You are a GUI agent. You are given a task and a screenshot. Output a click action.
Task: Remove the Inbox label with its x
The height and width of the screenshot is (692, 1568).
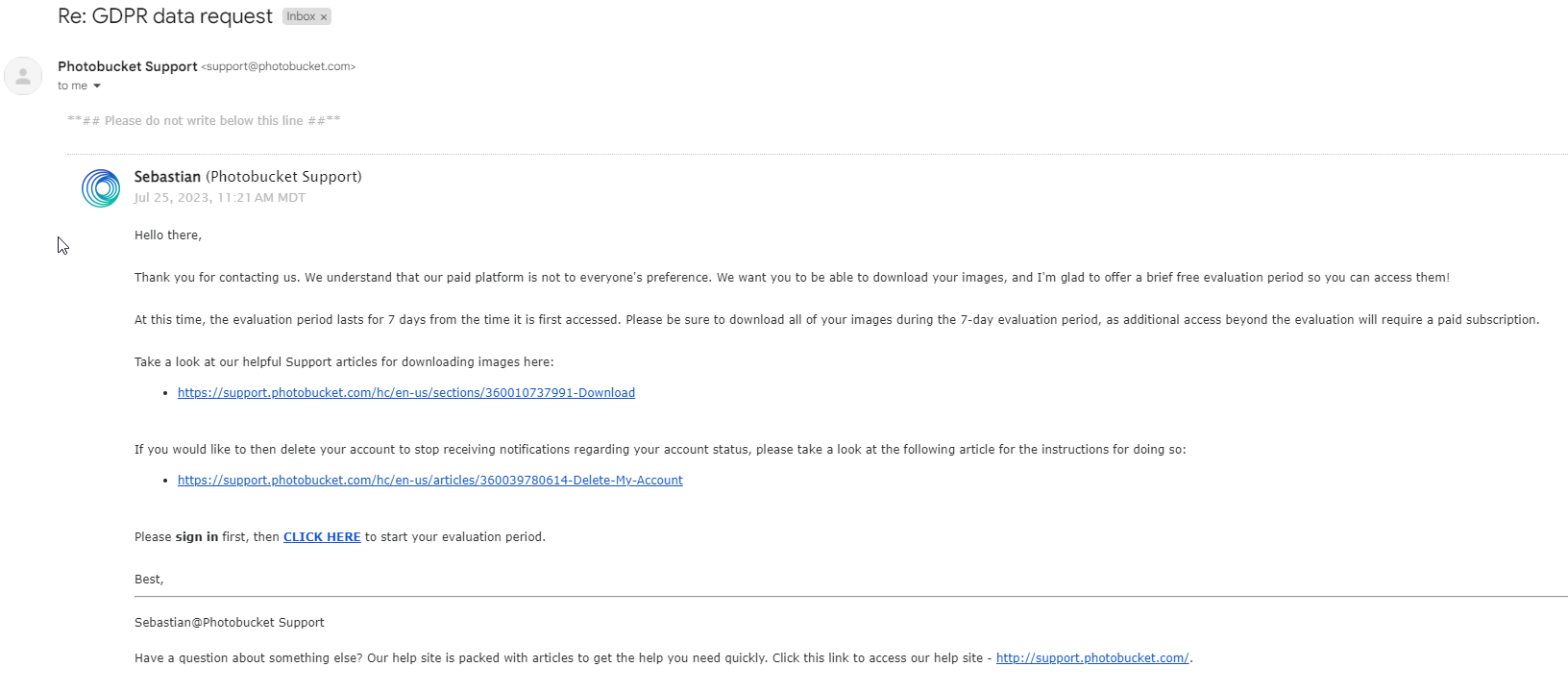pyautogui.click(x=324, y=17)
